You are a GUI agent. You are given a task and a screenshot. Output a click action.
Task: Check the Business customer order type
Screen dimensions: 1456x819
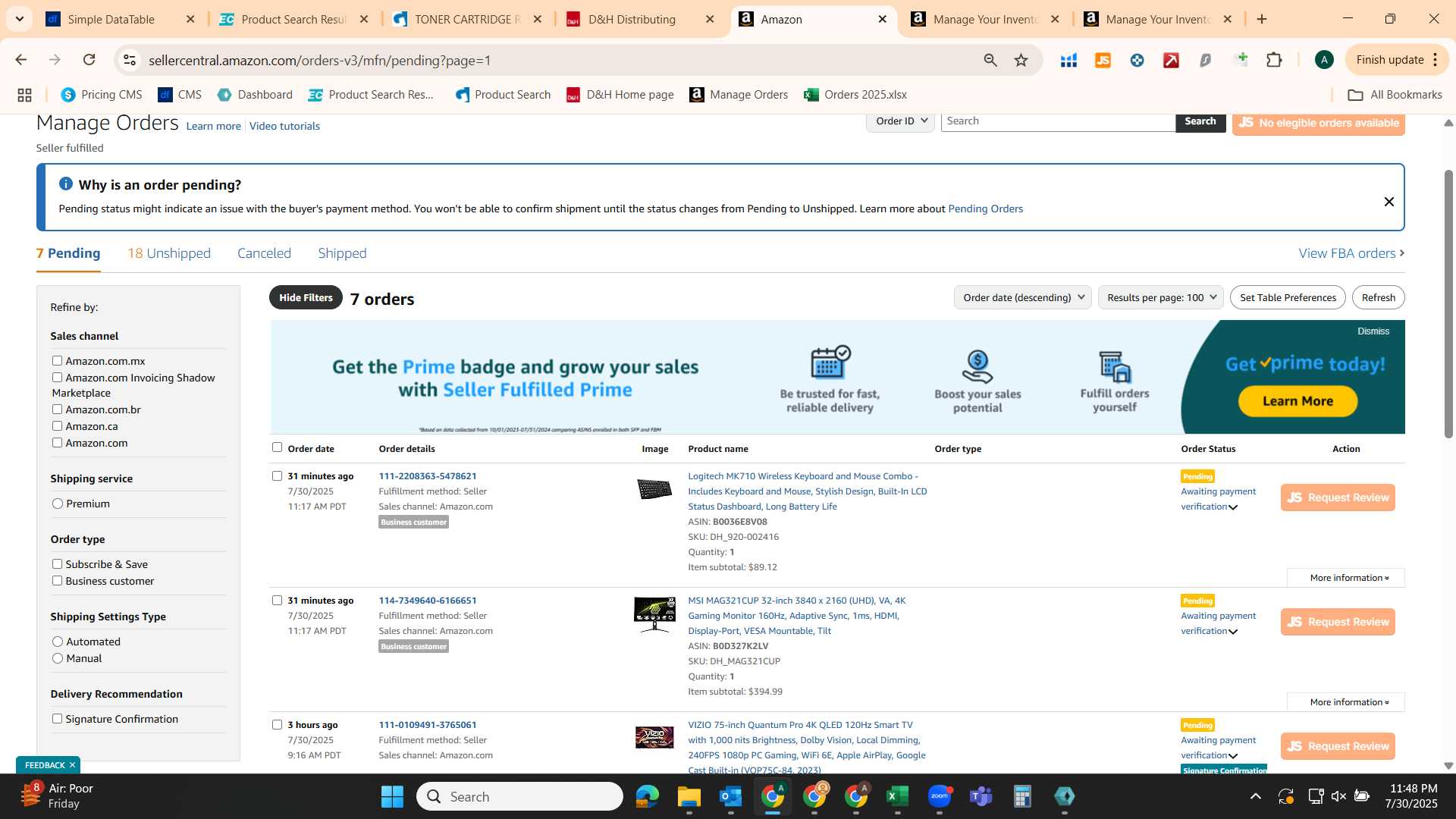click(x=57, y=581)
